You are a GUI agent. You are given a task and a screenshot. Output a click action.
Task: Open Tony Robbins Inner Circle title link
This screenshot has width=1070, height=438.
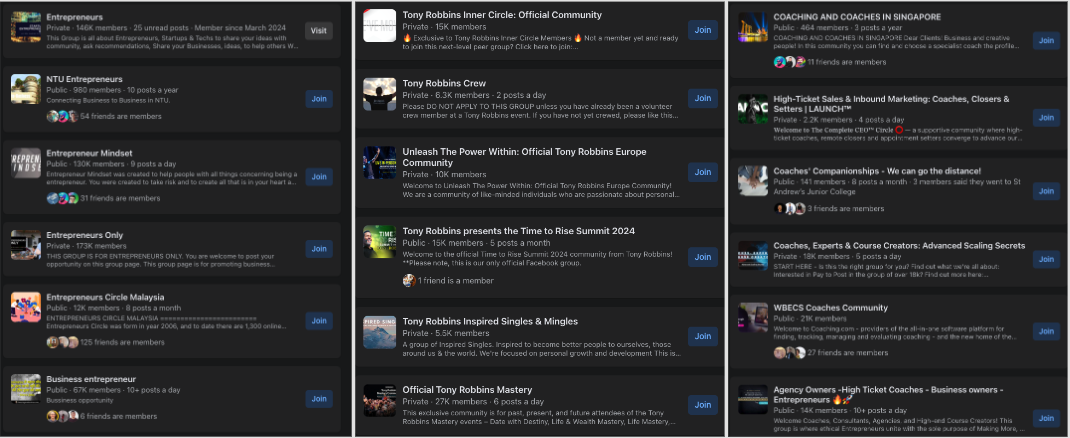[x=502, y=14]
